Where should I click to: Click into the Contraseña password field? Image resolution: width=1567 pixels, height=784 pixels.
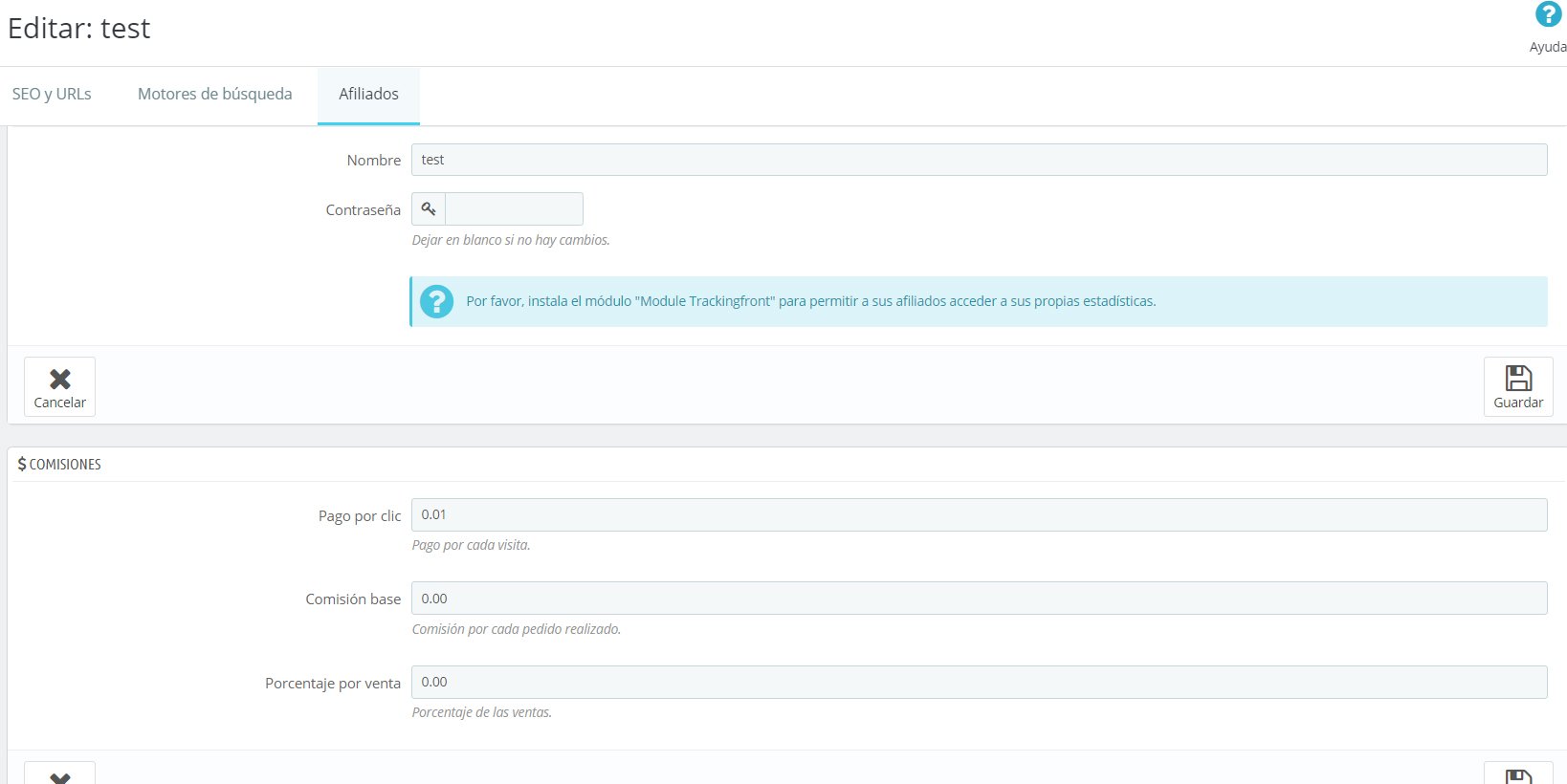[x=514, y=208]
